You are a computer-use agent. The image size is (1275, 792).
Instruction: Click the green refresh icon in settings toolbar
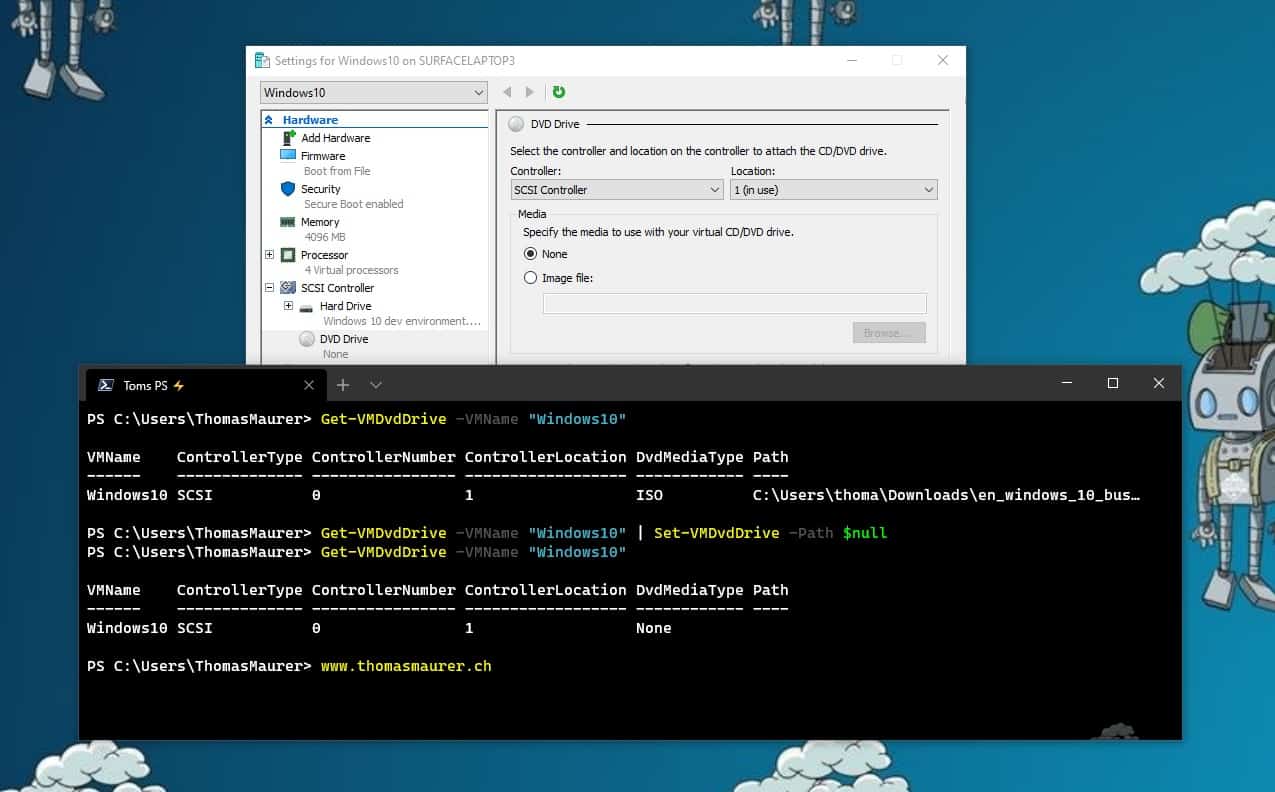pos(558,91)
